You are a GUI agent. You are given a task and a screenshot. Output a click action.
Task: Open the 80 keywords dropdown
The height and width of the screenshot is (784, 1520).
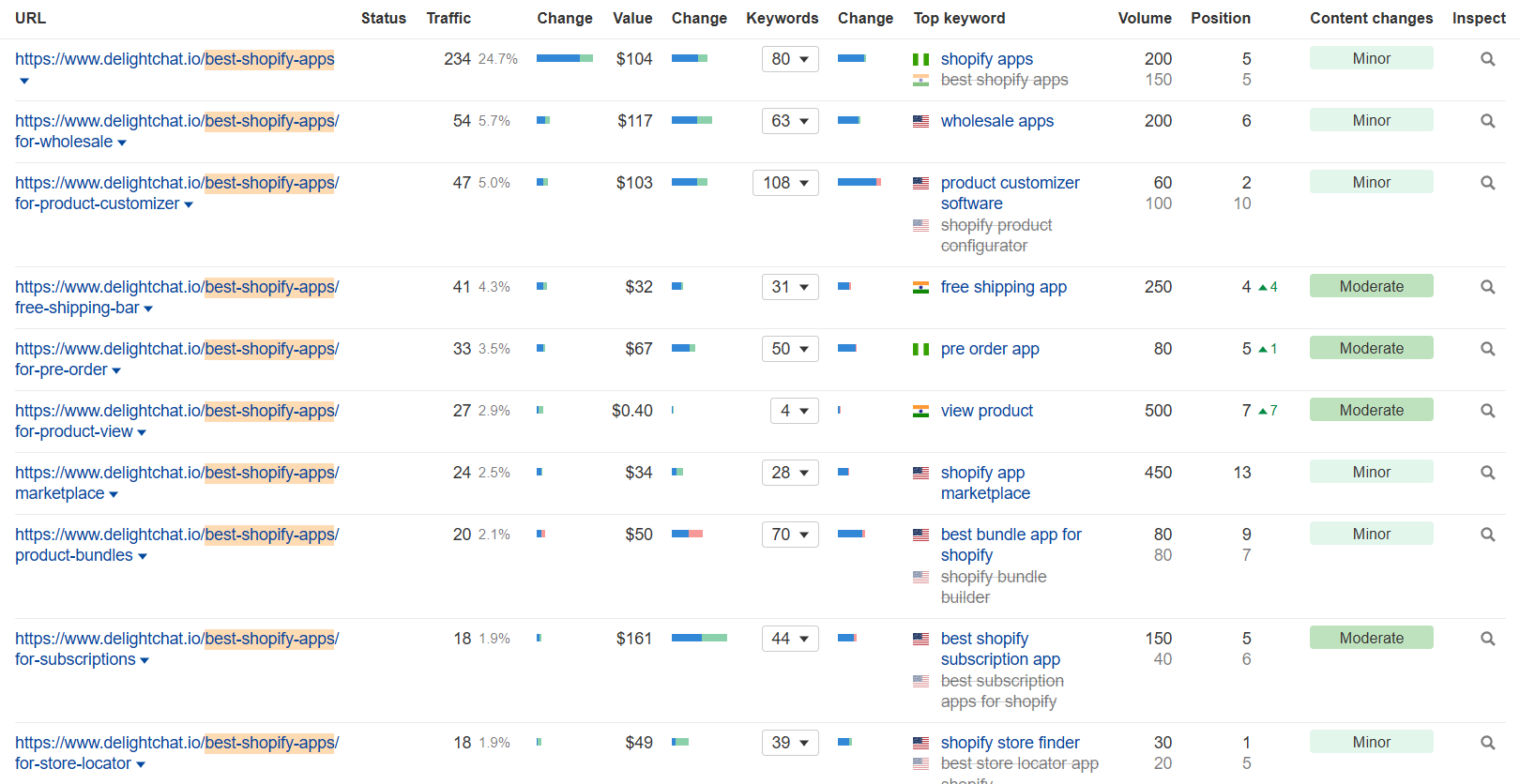point(790,59)
